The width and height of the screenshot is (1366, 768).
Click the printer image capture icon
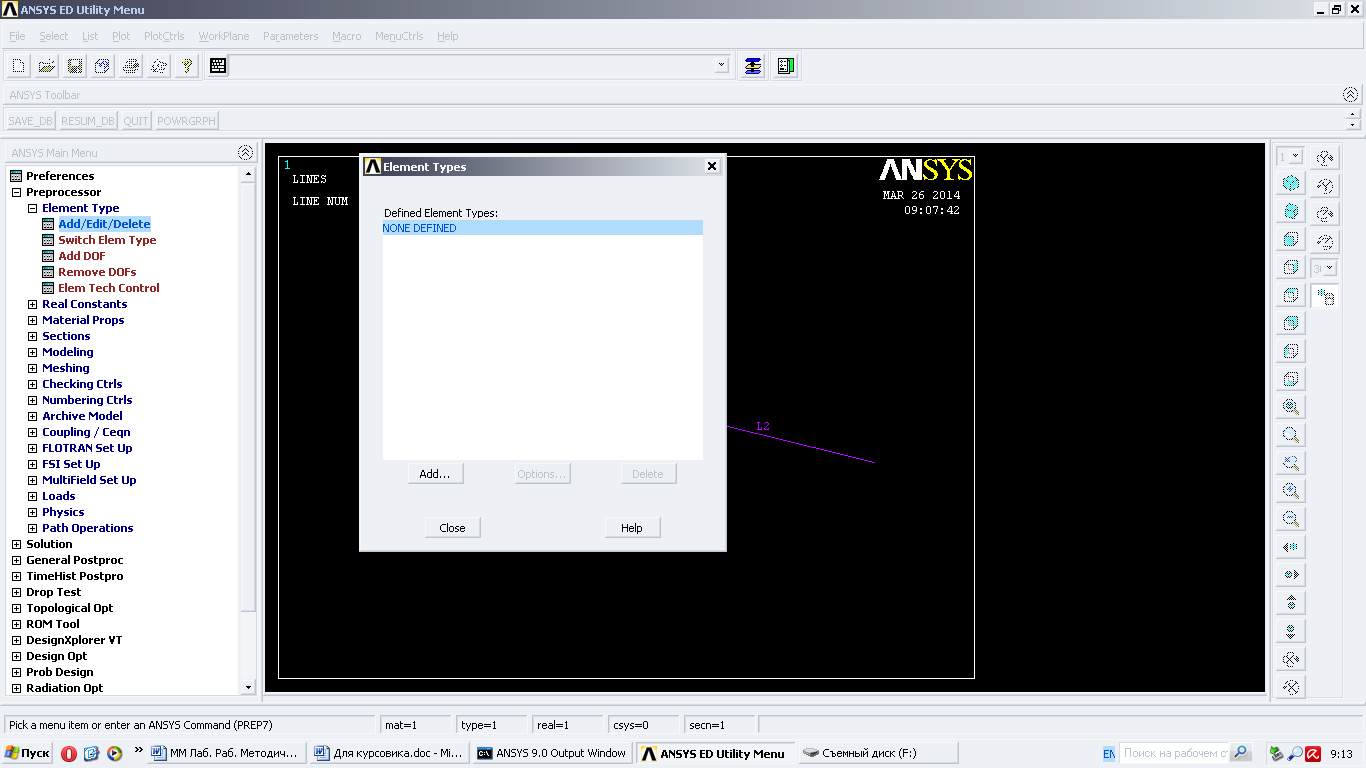[130, 66]
